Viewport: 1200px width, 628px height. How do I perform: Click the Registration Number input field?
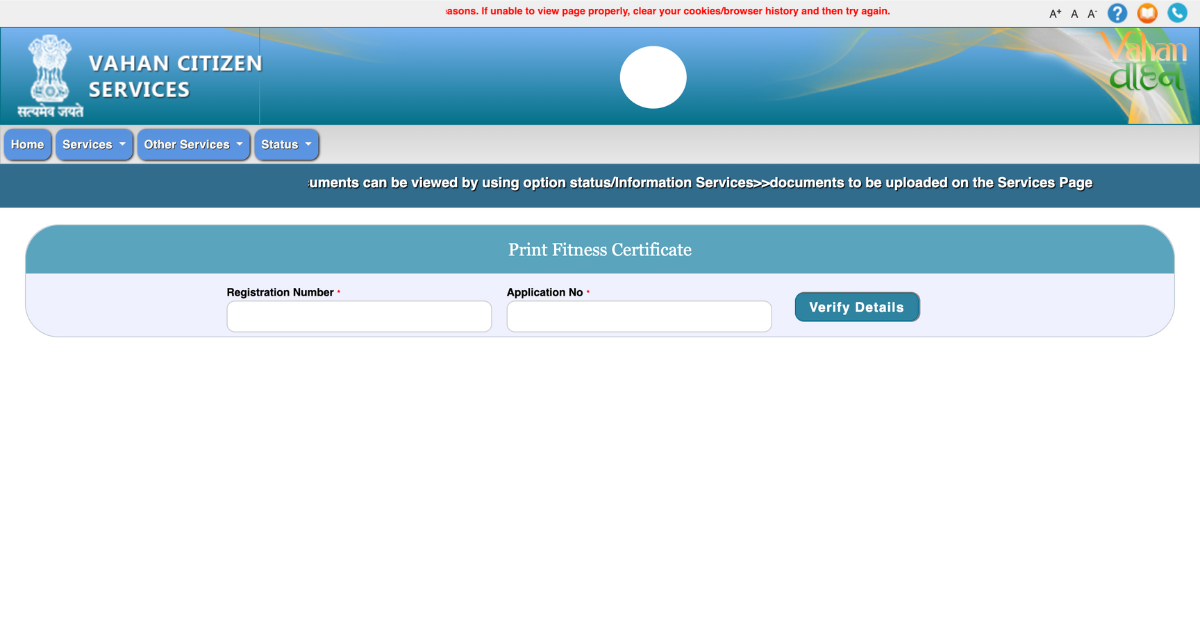point(358,316)
